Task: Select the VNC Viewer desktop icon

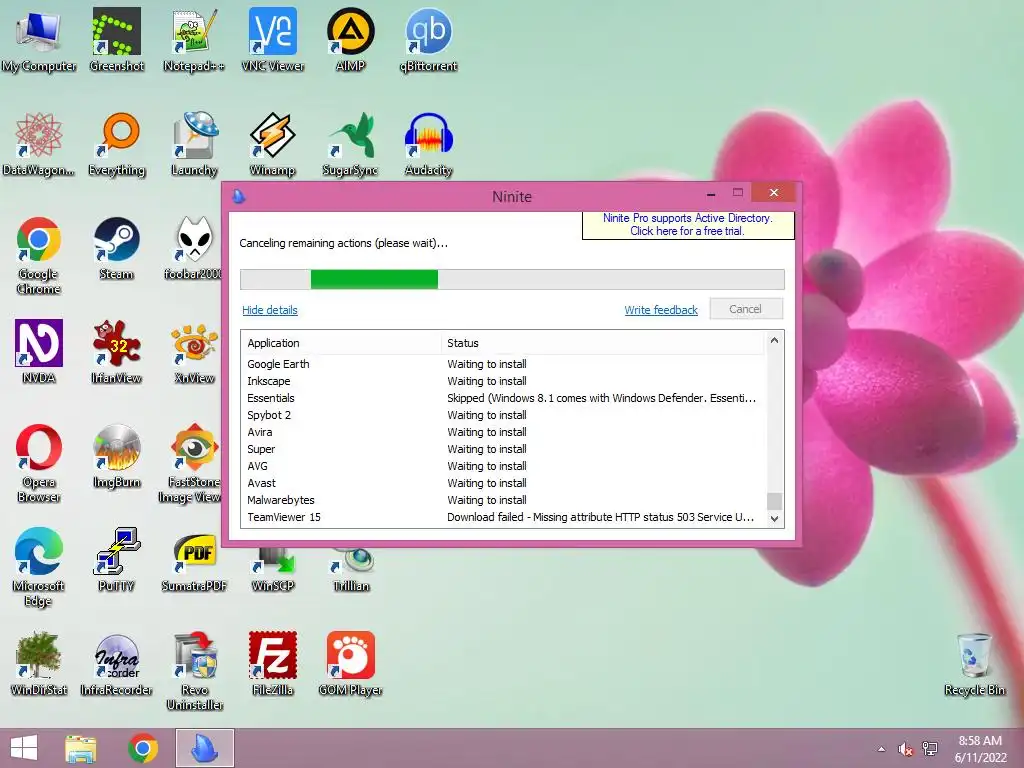Action: click(272, 40)
